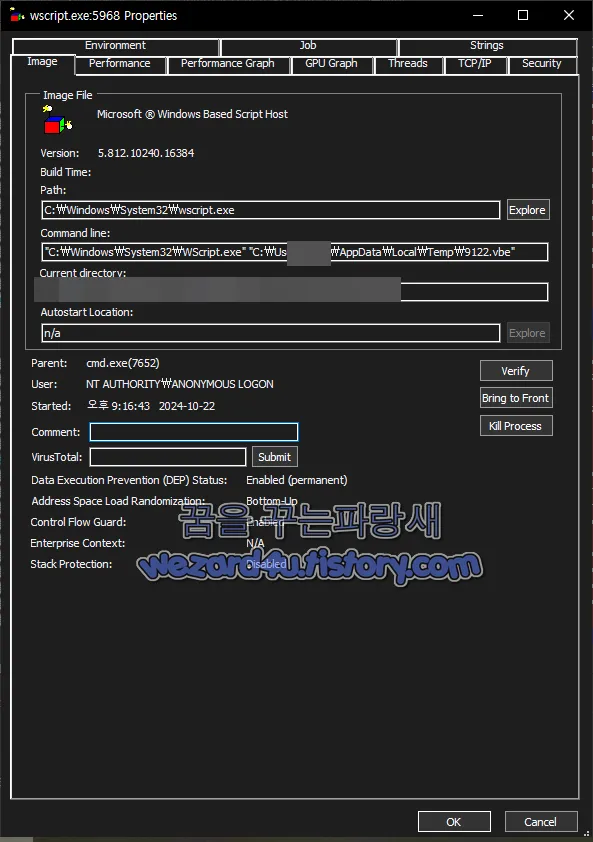This screenshot has height=842, width=593.
Task: Click the Verify button
Action: pos(516,371)
